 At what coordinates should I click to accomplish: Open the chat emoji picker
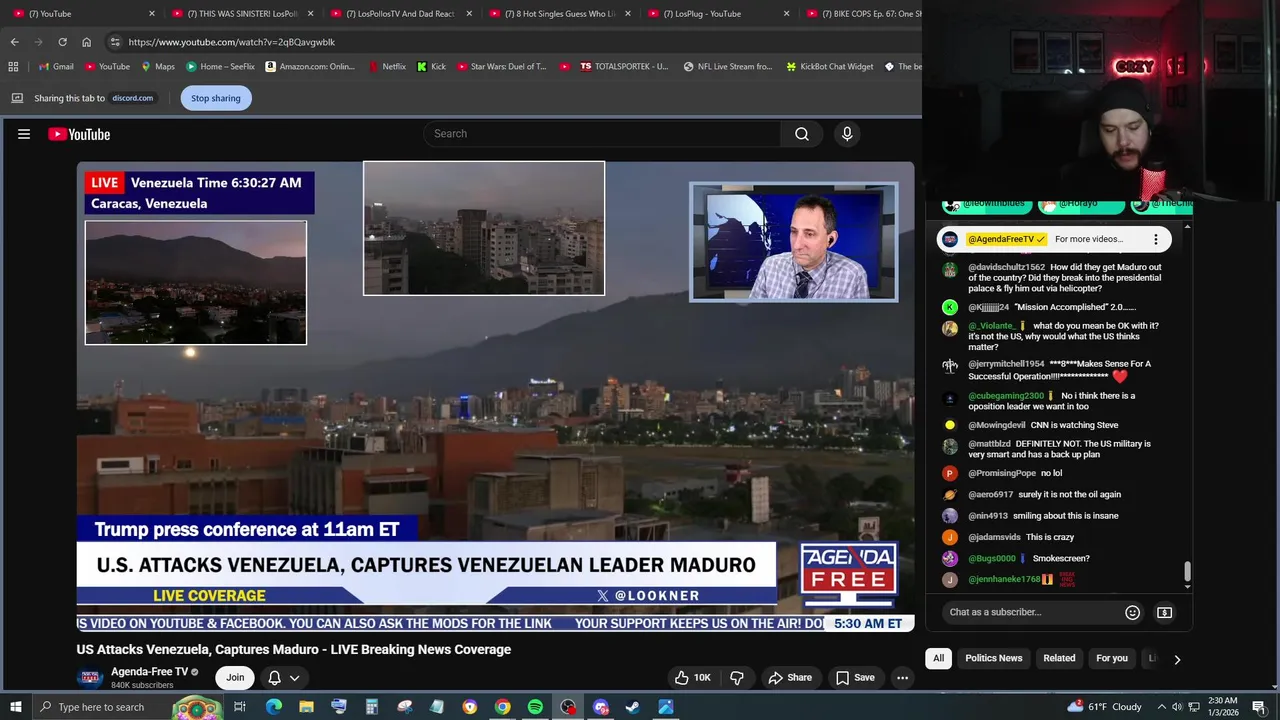click(1132, 612)
